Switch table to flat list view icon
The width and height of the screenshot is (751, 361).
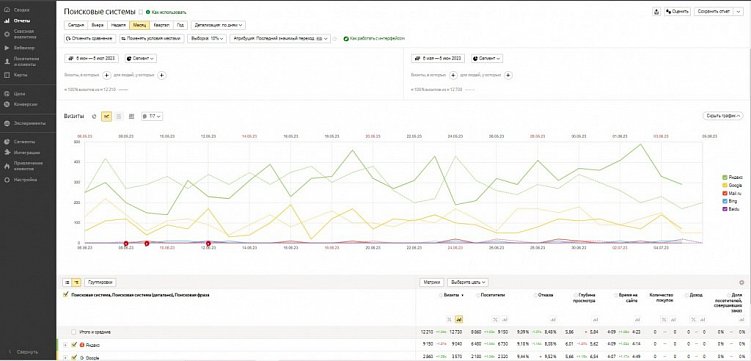coord(67,283)
